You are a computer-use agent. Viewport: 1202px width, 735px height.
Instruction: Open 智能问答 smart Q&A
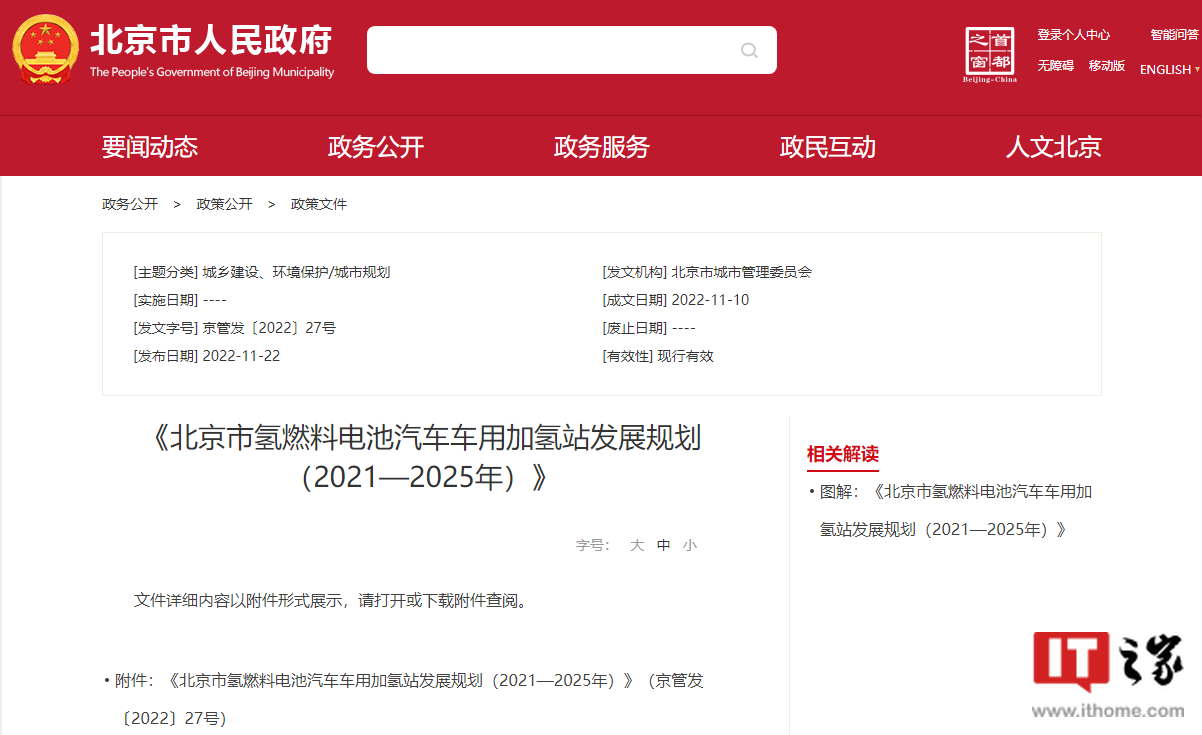pos(1174,33)
